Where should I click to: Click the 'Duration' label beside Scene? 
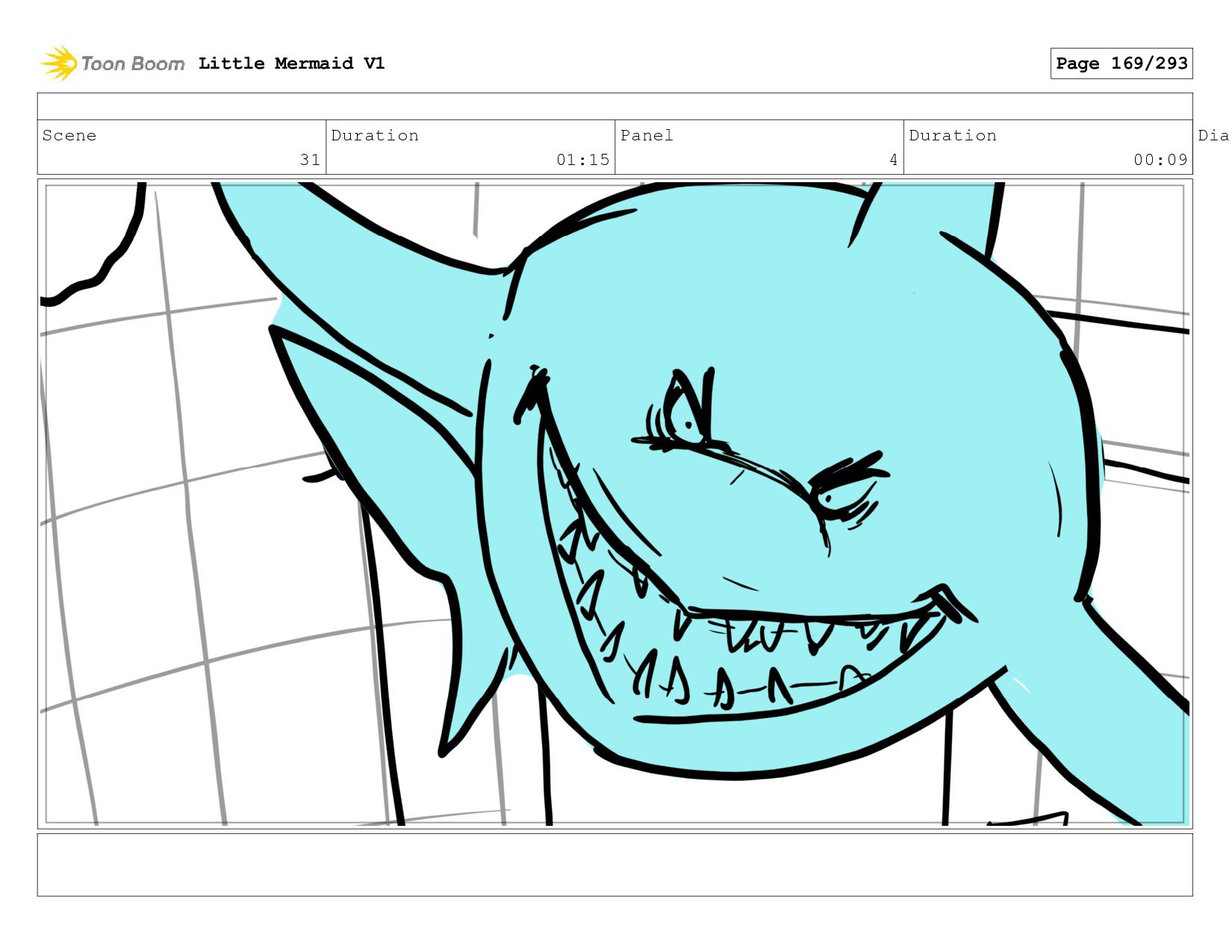375,135
